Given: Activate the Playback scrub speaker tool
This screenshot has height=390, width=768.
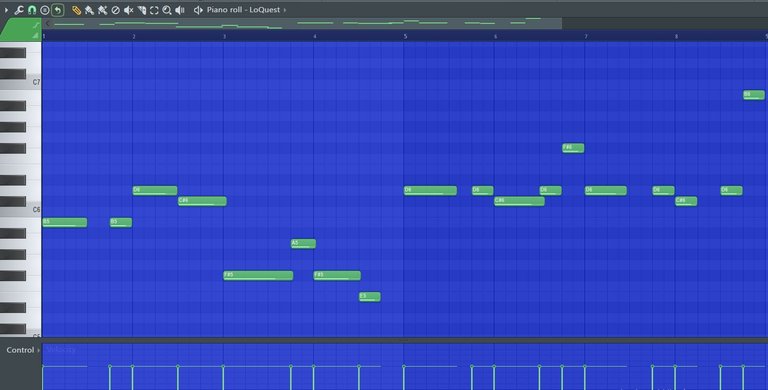Looking at the screenshot, I should [180, 10].
